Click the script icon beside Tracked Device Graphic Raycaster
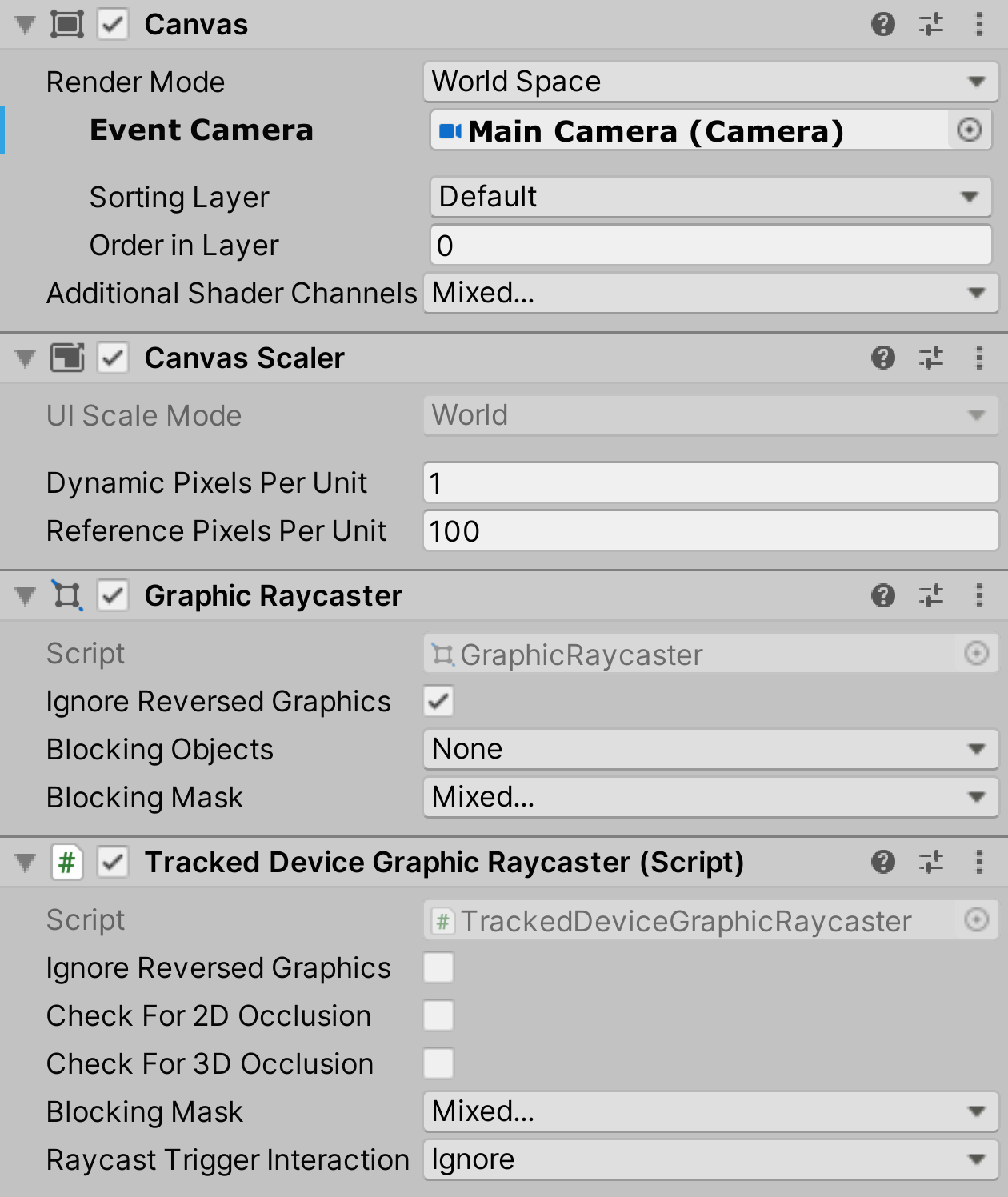 coord(68,863)
